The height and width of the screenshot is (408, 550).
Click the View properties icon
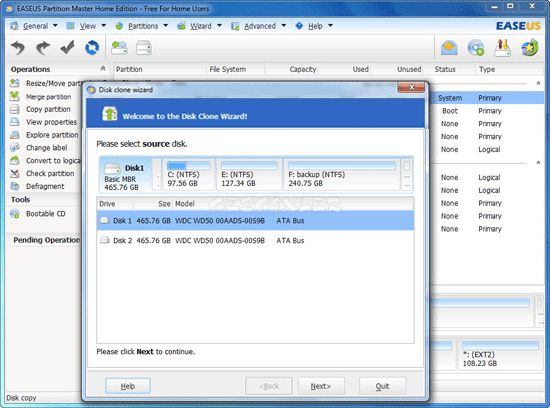click(15, 122)
